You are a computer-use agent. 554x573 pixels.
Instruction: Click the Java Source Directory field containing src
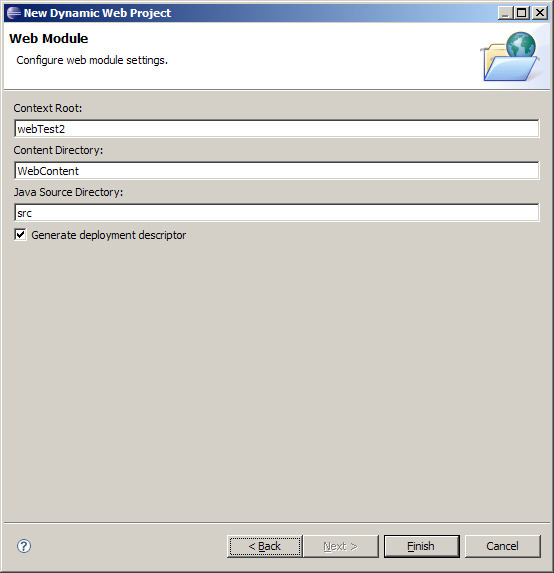point(277,213)
